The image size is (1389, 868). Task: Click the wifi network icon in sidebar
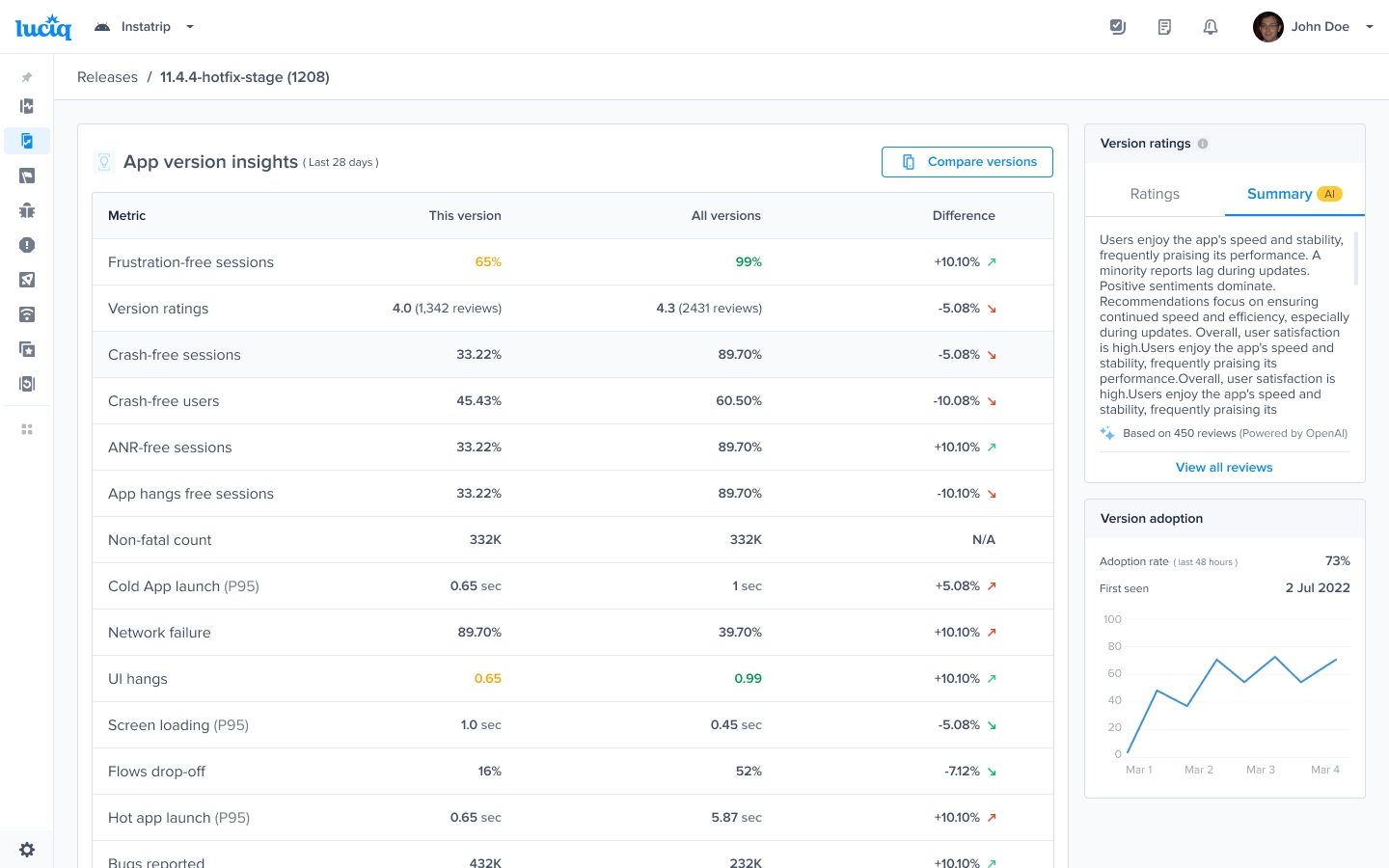pos(27,314)
